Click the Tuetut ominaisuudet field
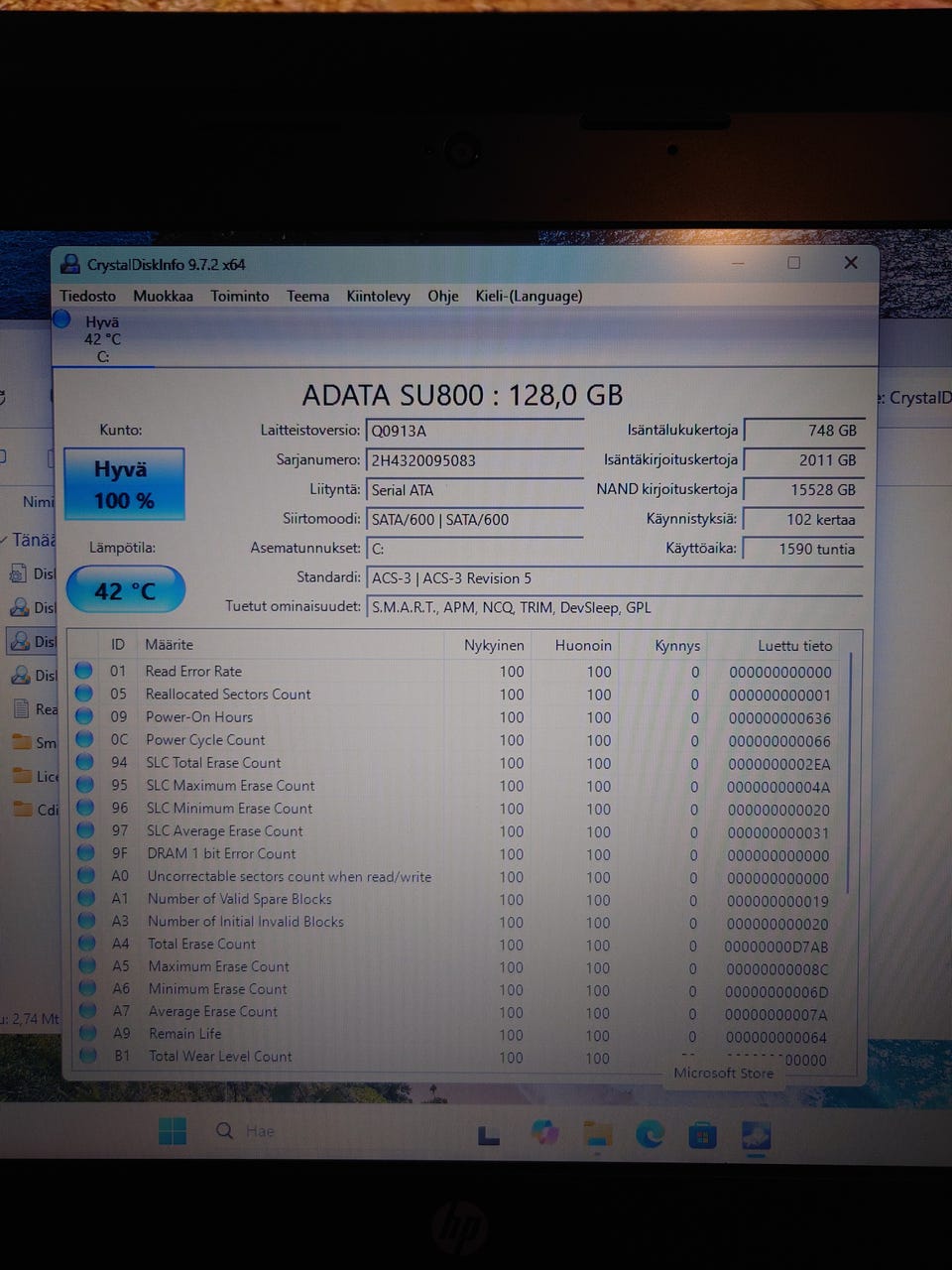 point(614,607)
